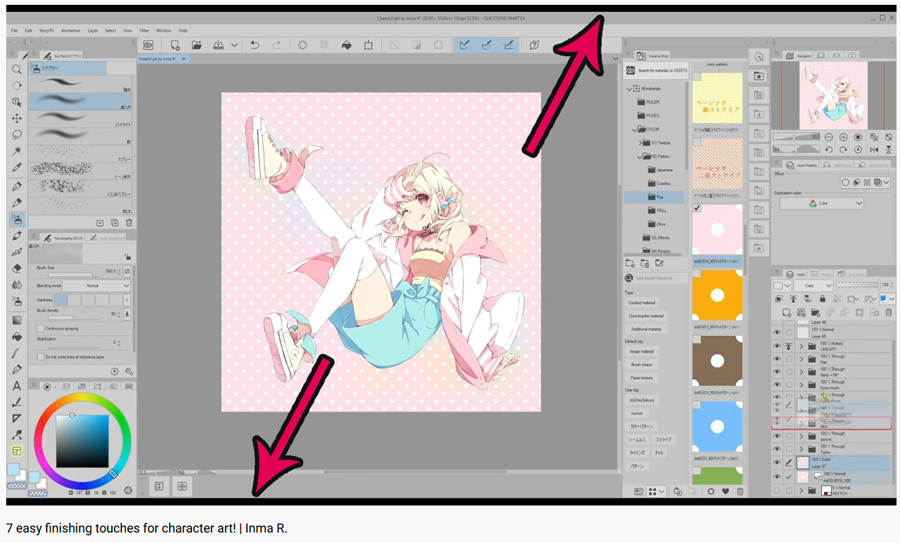Open the Layer menu
This screenshot has height=543, width=900.
(x=92, y=31)
